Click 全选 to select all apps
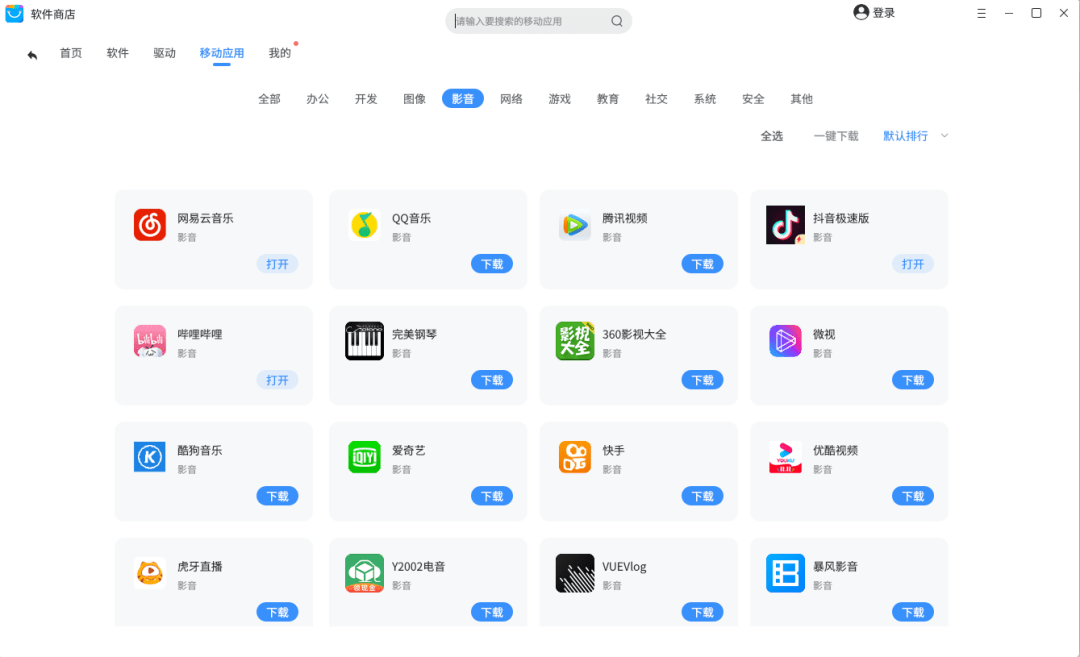This screenshot has width=1080, height=657. (x=771, y=136)
